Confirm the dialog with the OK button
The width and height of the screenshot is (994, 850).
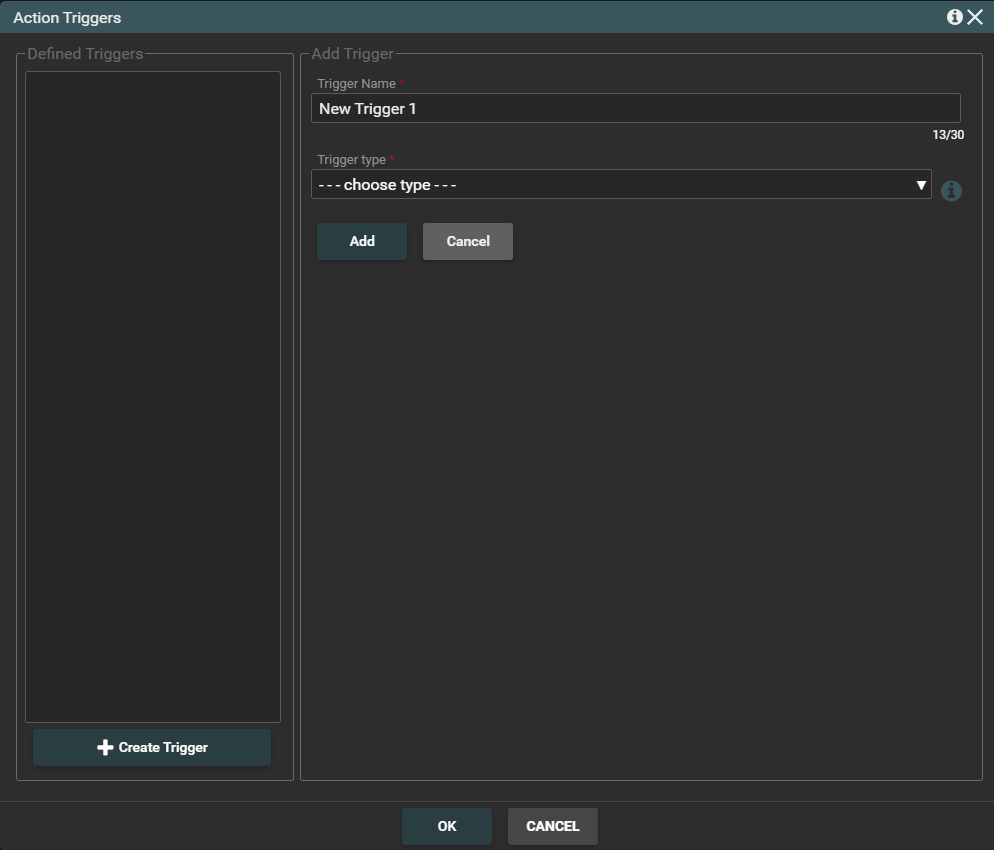tap(446, 826)
